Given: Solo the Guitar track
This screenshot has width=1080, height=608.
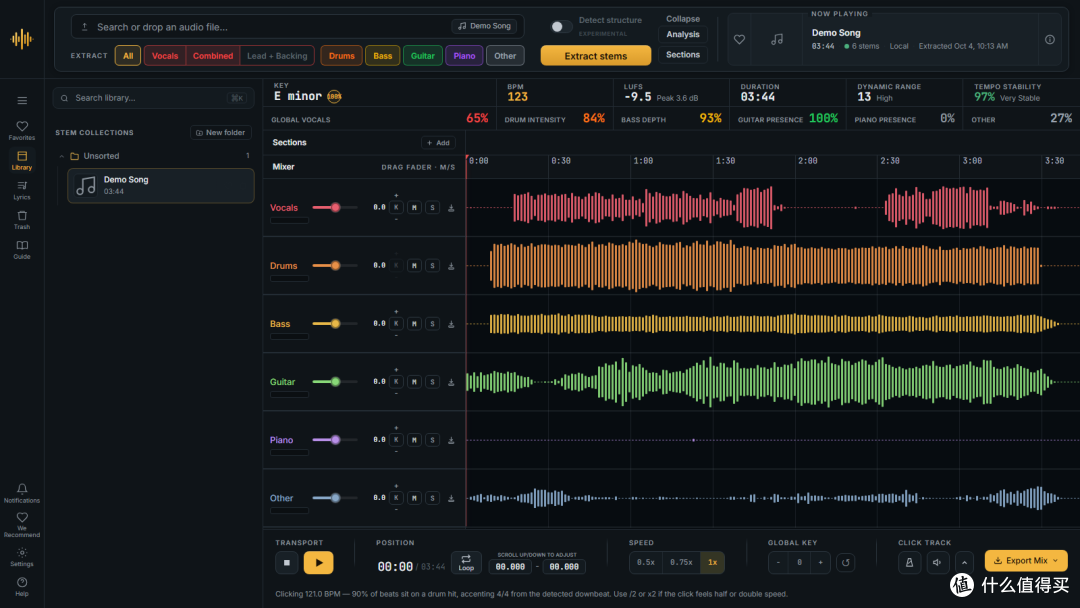Looking at the screenshot, I should click(x=433, y=381).
